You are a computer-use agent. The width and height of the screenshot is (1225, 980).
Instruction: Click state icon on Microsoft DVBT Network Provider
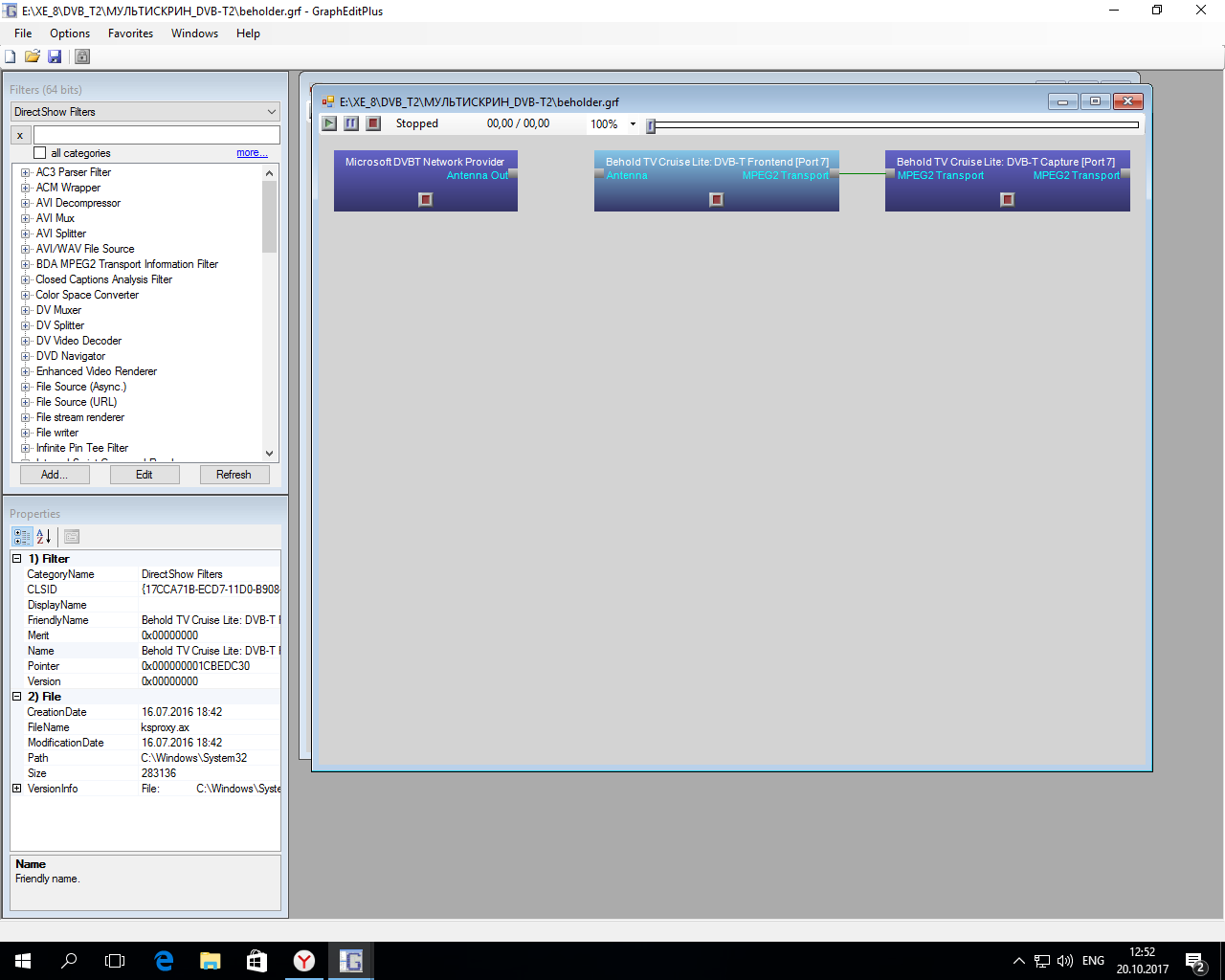click(x=426, y=199)
